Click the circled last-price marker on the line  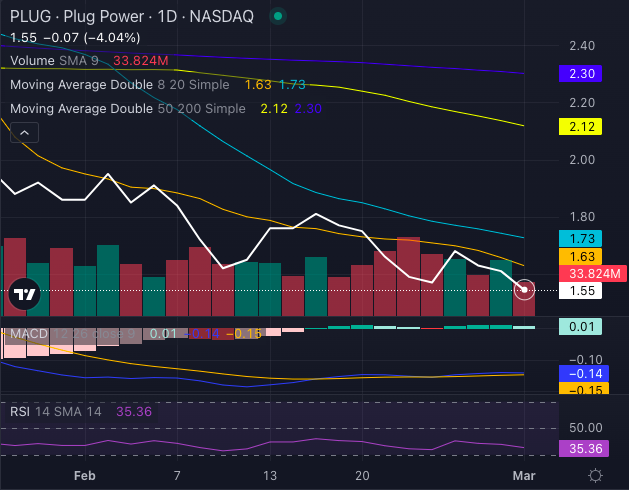pyautogui.click(x=526, y=290)
